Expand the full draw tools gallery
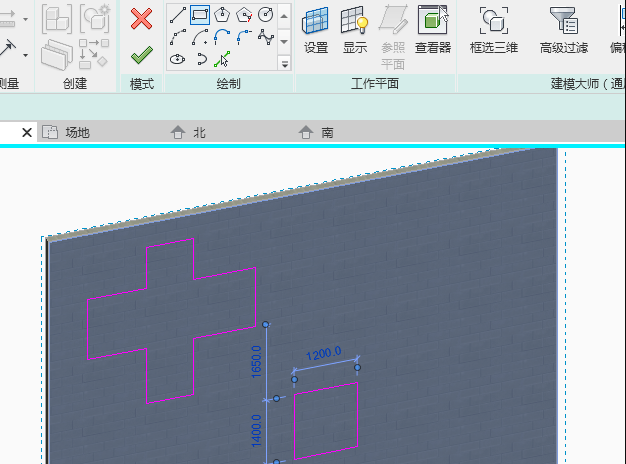This screenshot has width=626, height=464. [285, 64]
